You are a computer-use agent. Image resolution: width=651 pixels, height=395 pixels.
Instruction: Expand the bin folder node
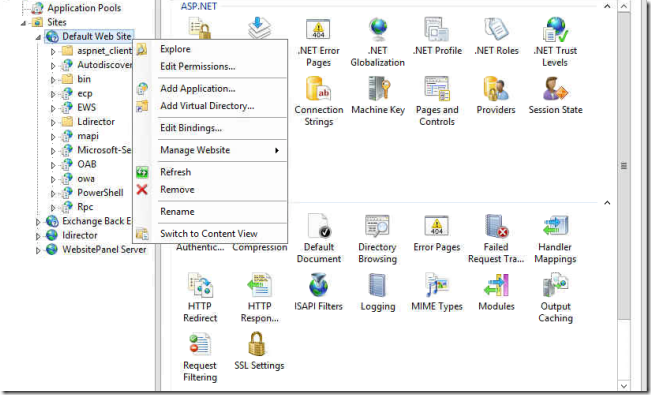[x=53, y=80]
